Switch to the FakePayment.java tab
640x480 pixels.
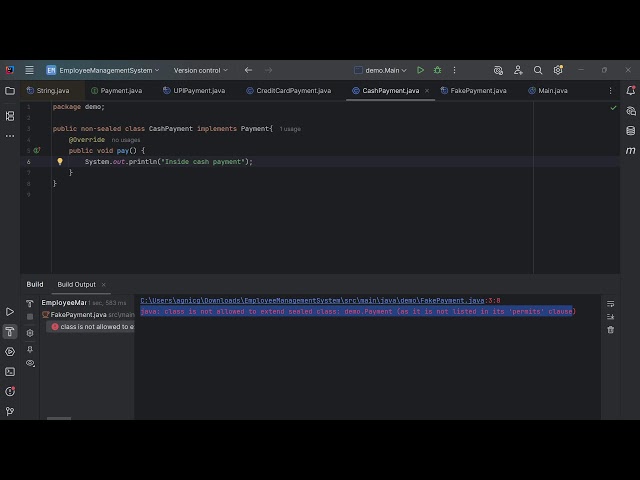tap(474, 91)
